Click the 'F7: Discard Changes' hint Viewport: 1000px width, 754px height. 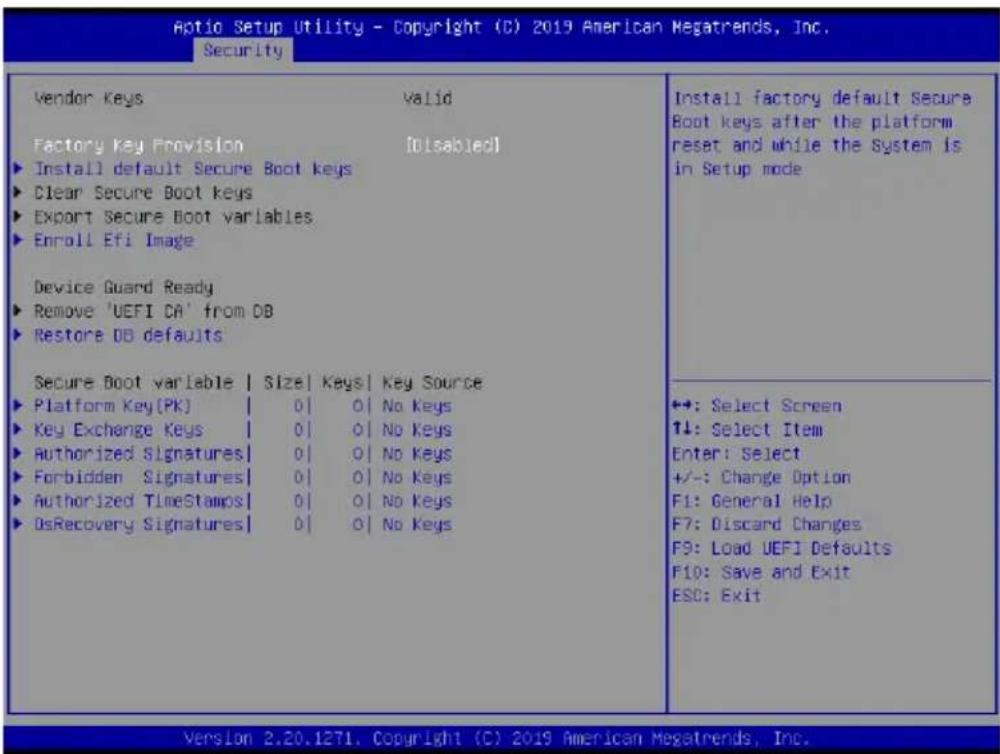click(767, 524)
